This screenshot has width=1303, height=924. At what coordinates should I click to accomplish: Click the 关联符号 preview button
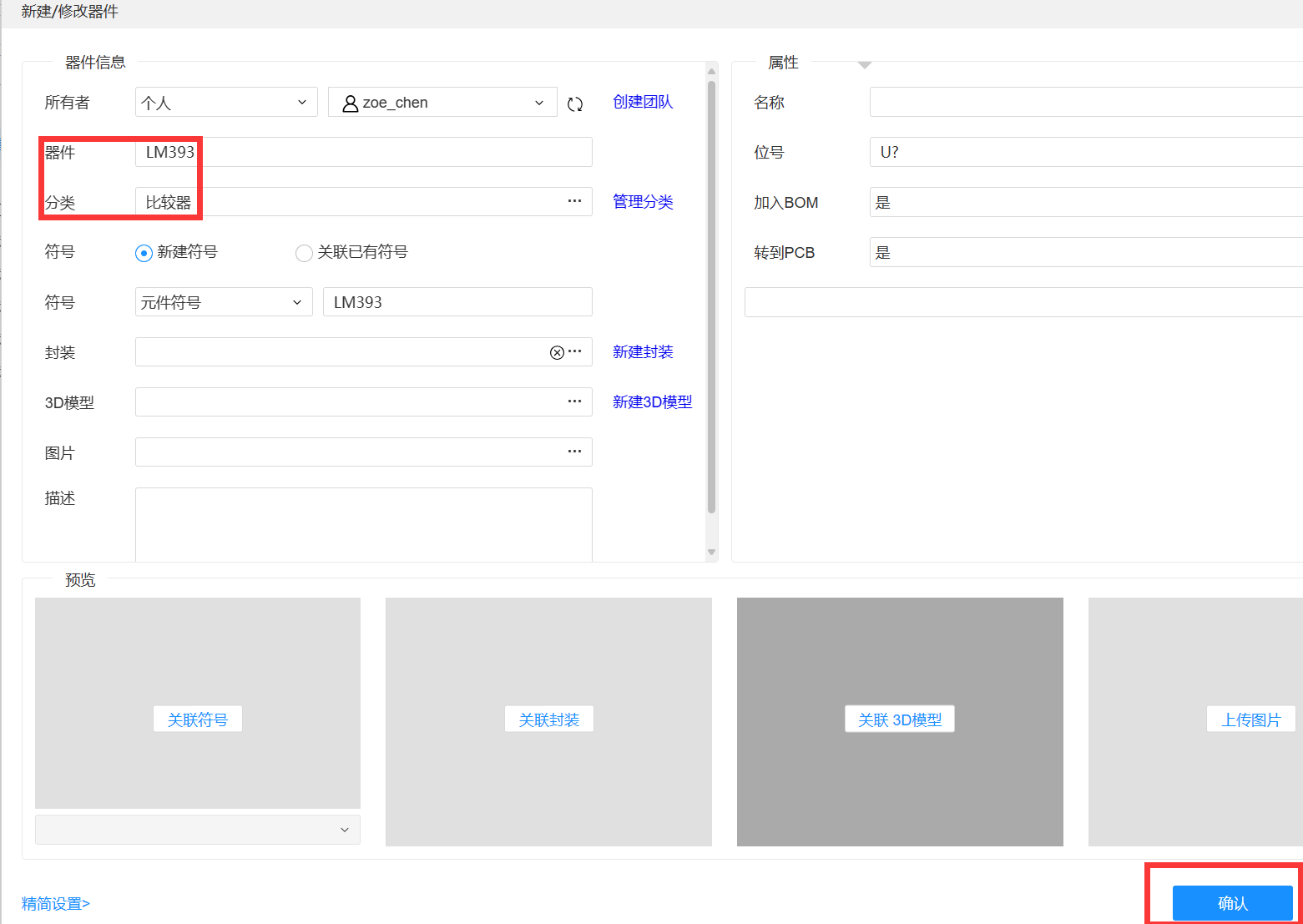point(198,720)
